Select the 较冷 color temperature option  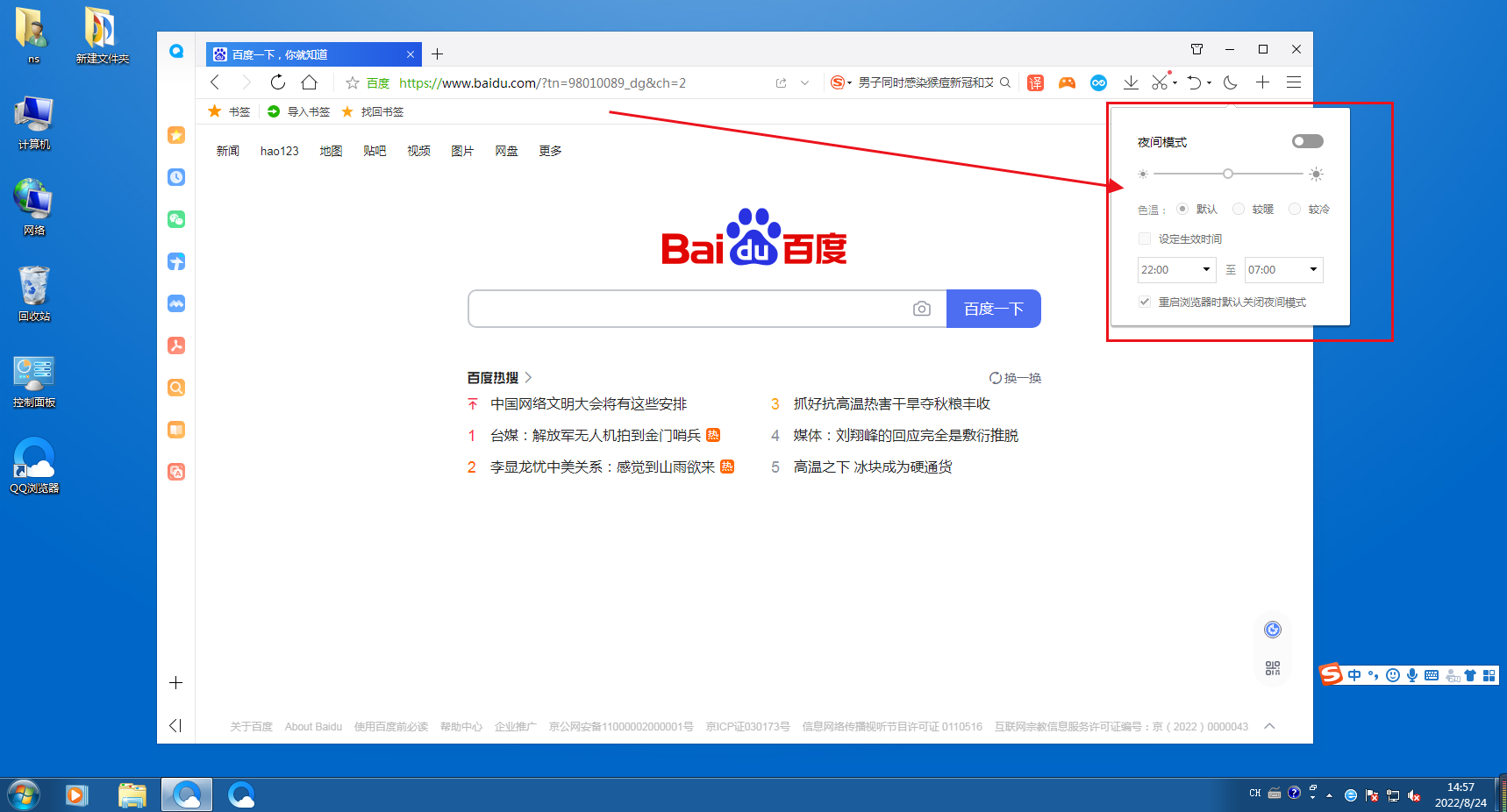[x=1295, y=209]
